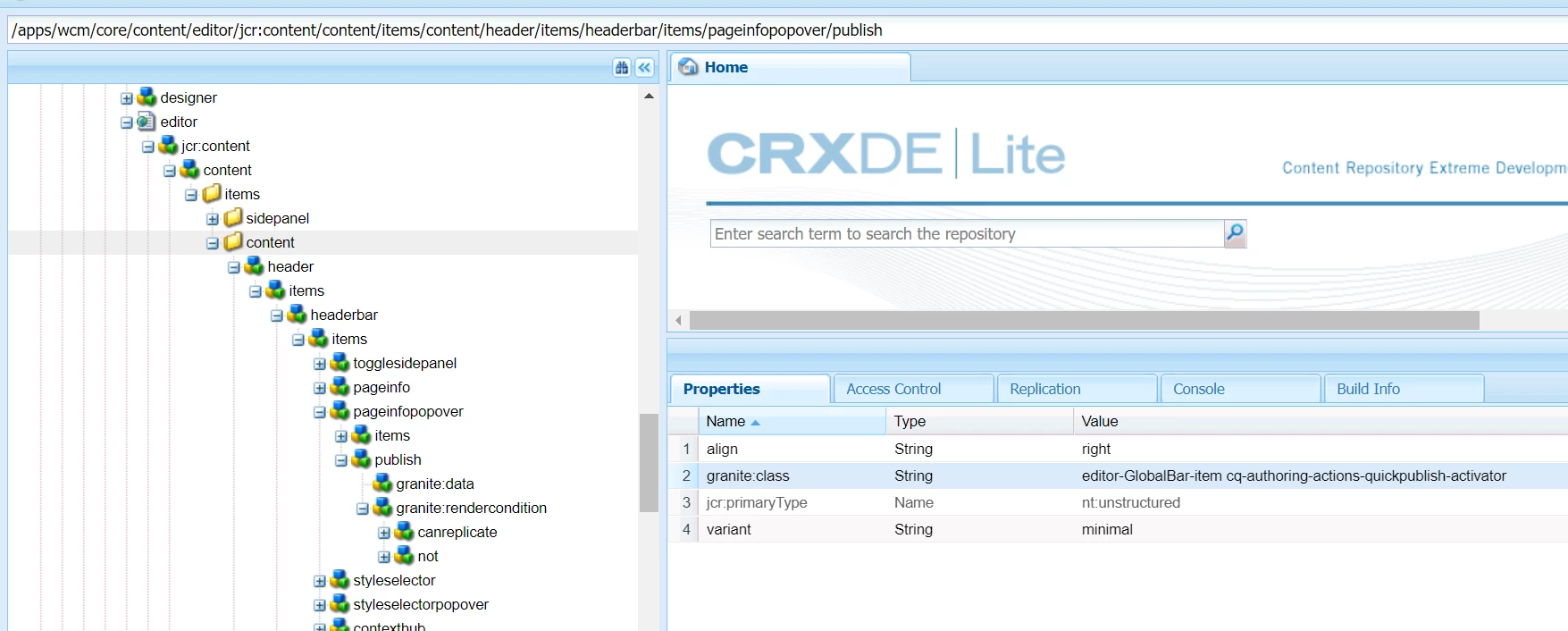Select the togglesidepanel tree node label

(x=405, y=363)
